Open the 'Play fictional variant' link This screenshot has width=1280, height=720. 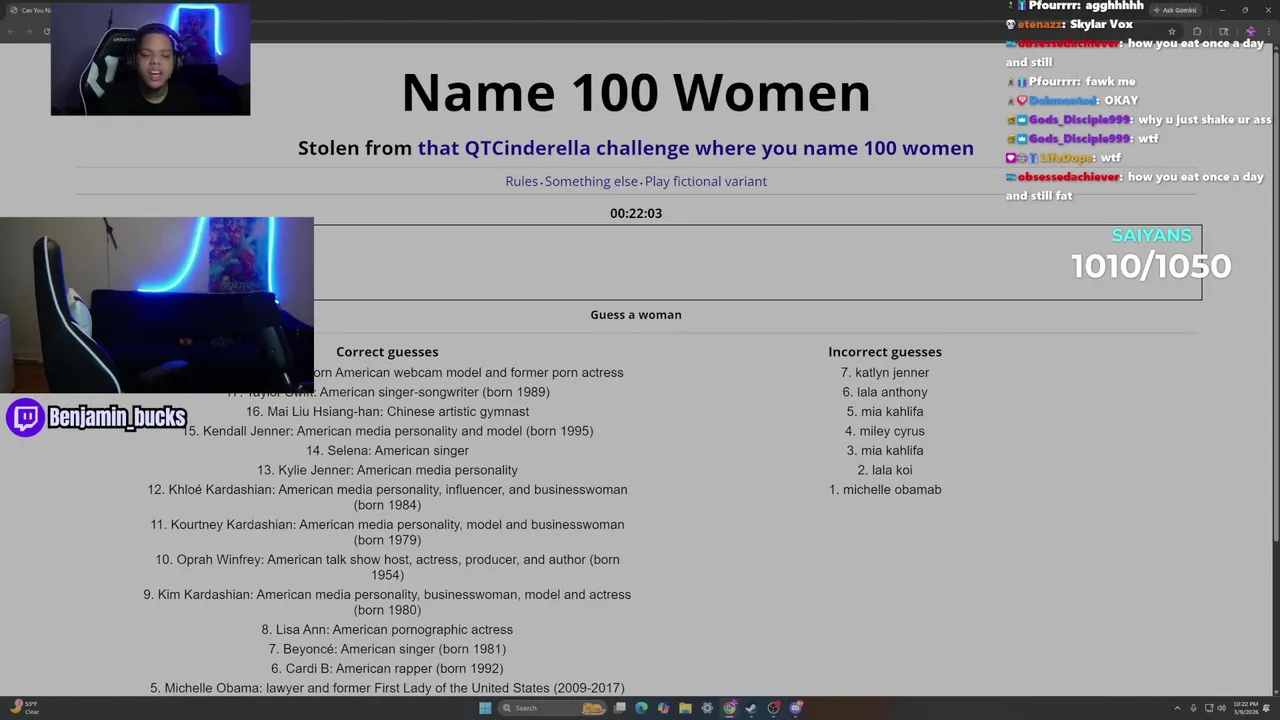pyautogui.click(x=706, y=181)
